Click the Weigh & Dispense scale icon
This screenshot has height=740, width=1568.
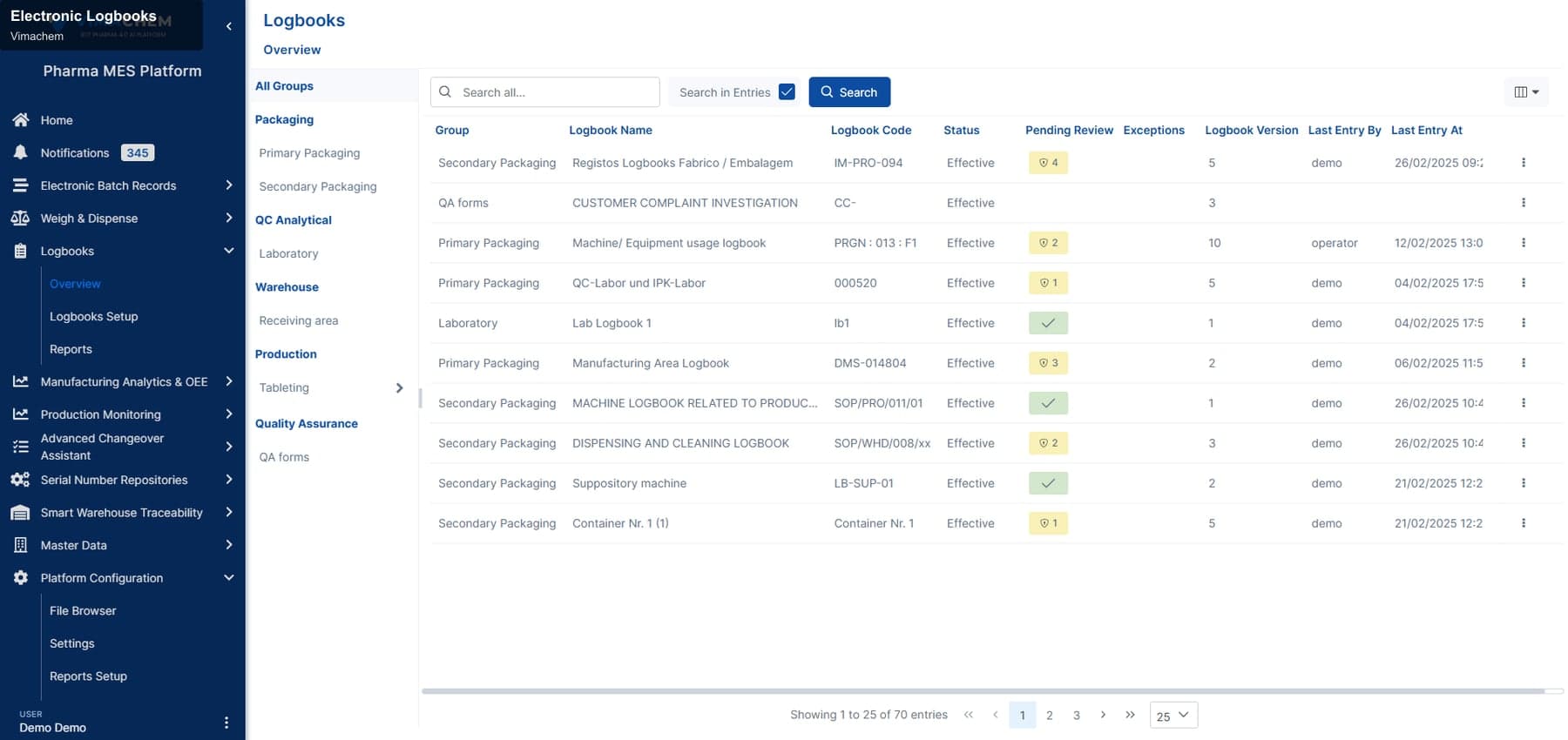20,218
